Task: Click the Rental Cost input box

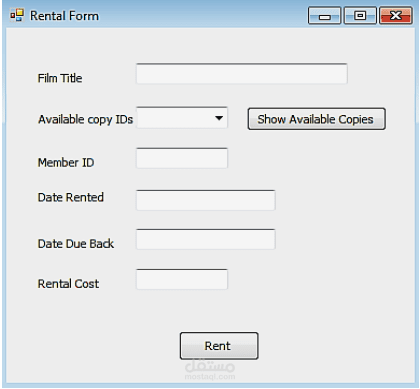Action: tap(182, 279)
